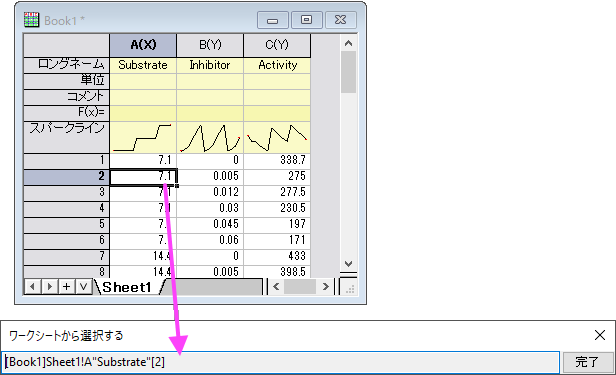Click Inhibitor cell 0.005 in row 2
616x375 pixels.
pos(210,176)
